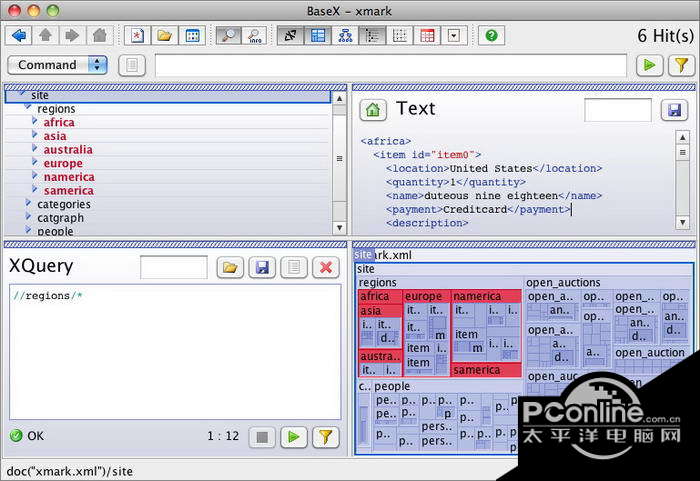The width and height of the screenshot is (700, 481).
Task: Open the Command mode dropdown
Action: click(58, 65)
